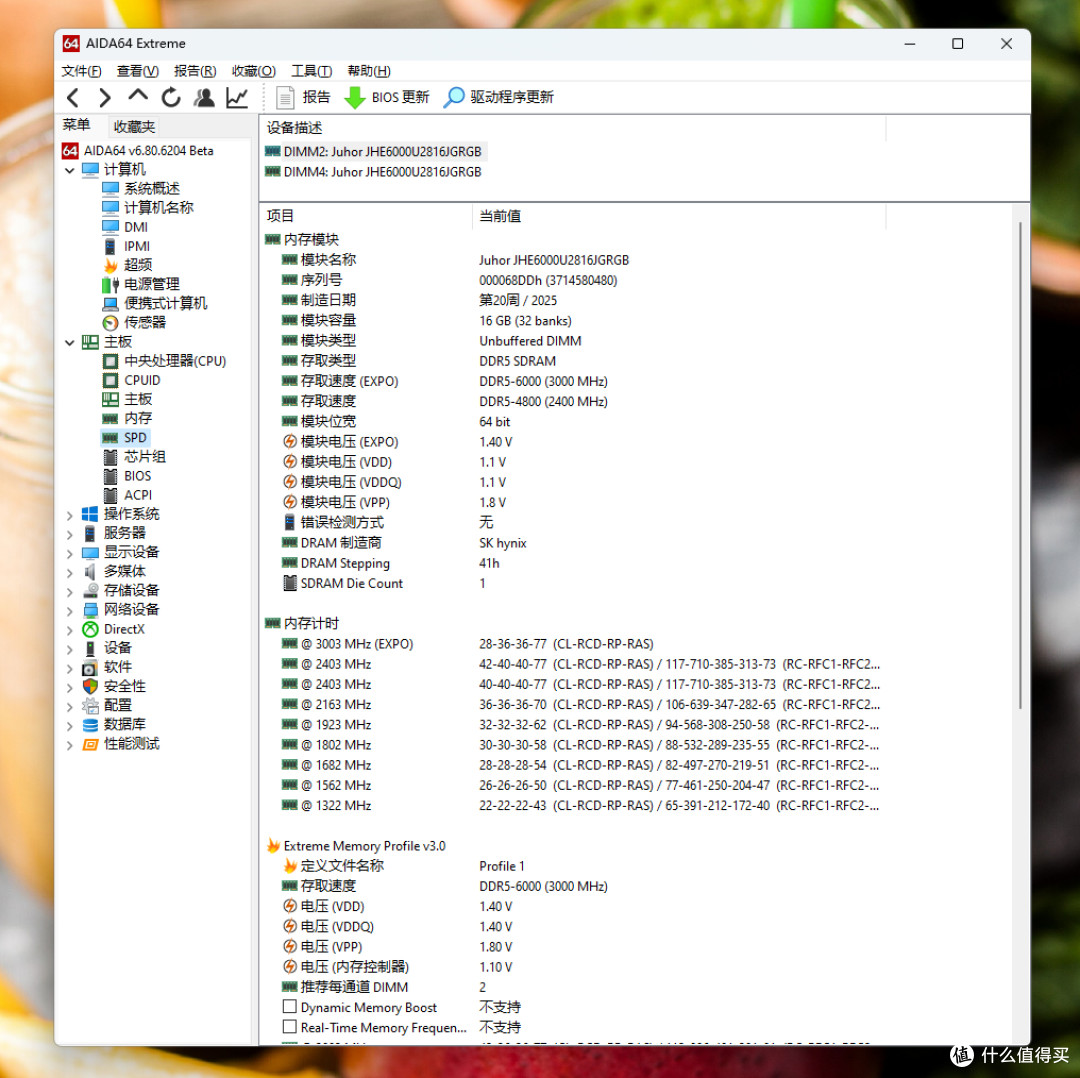Viewport: 1080px width, 1078px height.
Task: Select the DIMM4: Juhor JHE6000U2816JGRGB device
Action: pyautogui.click(x=374, y=172)
